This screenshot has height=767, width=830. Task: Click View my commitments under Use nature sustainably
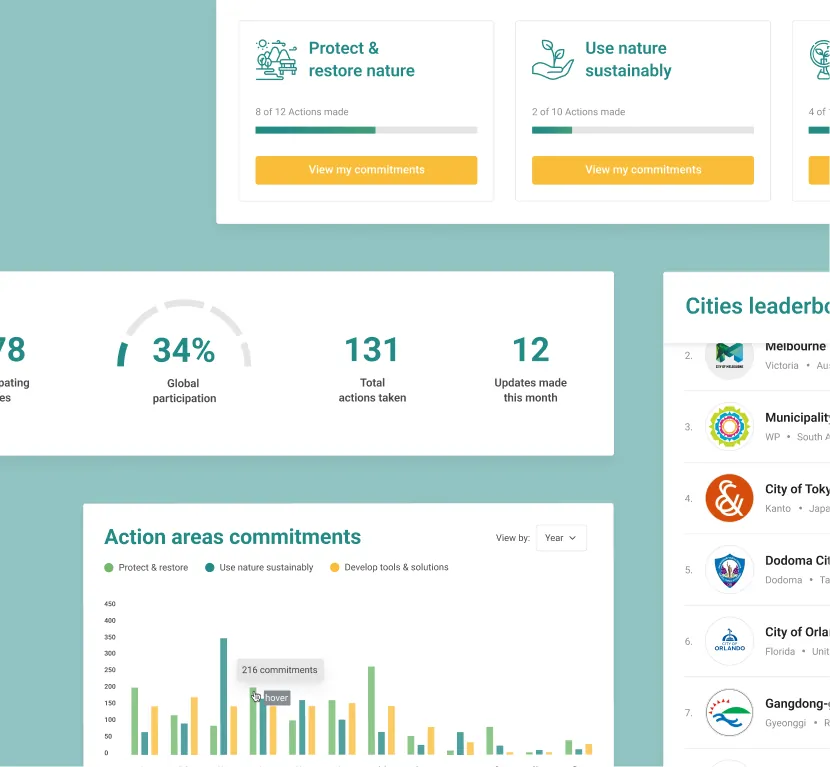(x=643, y=170)
